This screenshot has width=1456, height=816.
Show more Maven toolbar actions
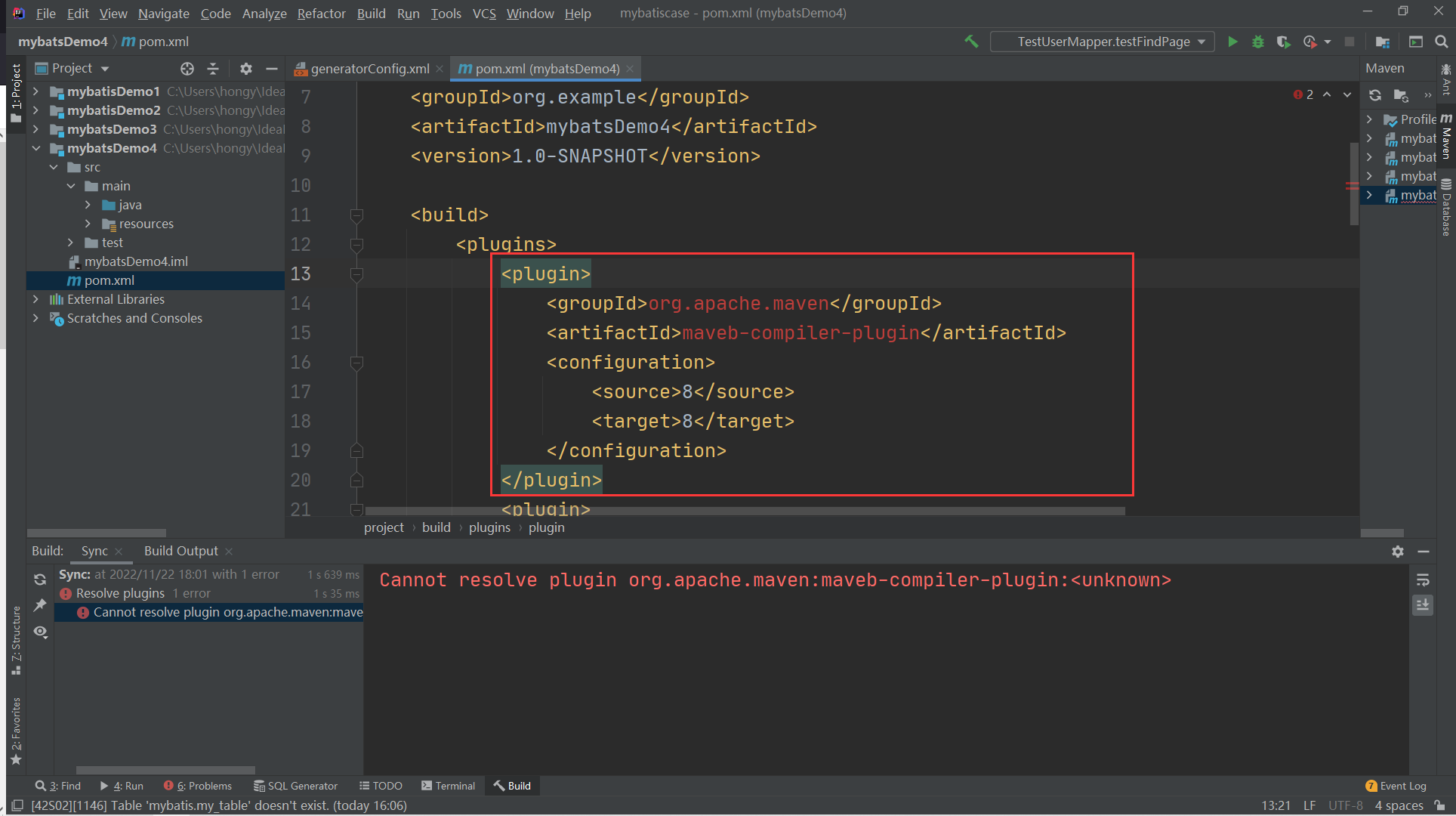point(1427,95)
